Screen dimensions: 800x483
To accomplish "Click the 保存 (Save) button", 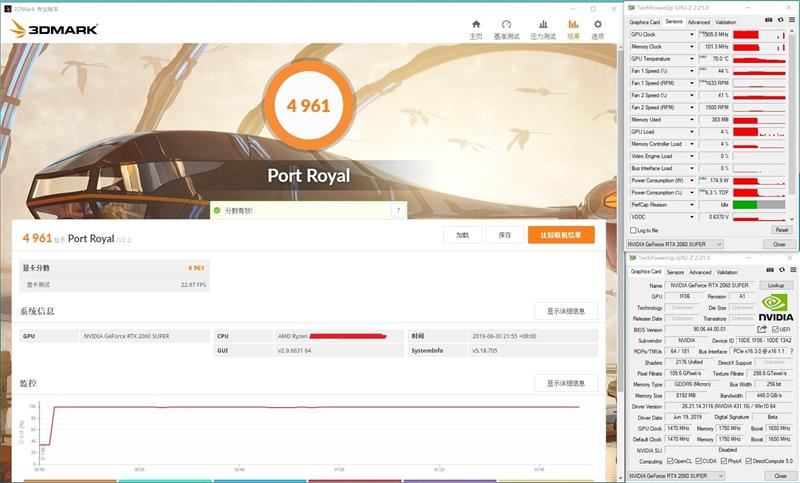I will click(x=505, y=235).
